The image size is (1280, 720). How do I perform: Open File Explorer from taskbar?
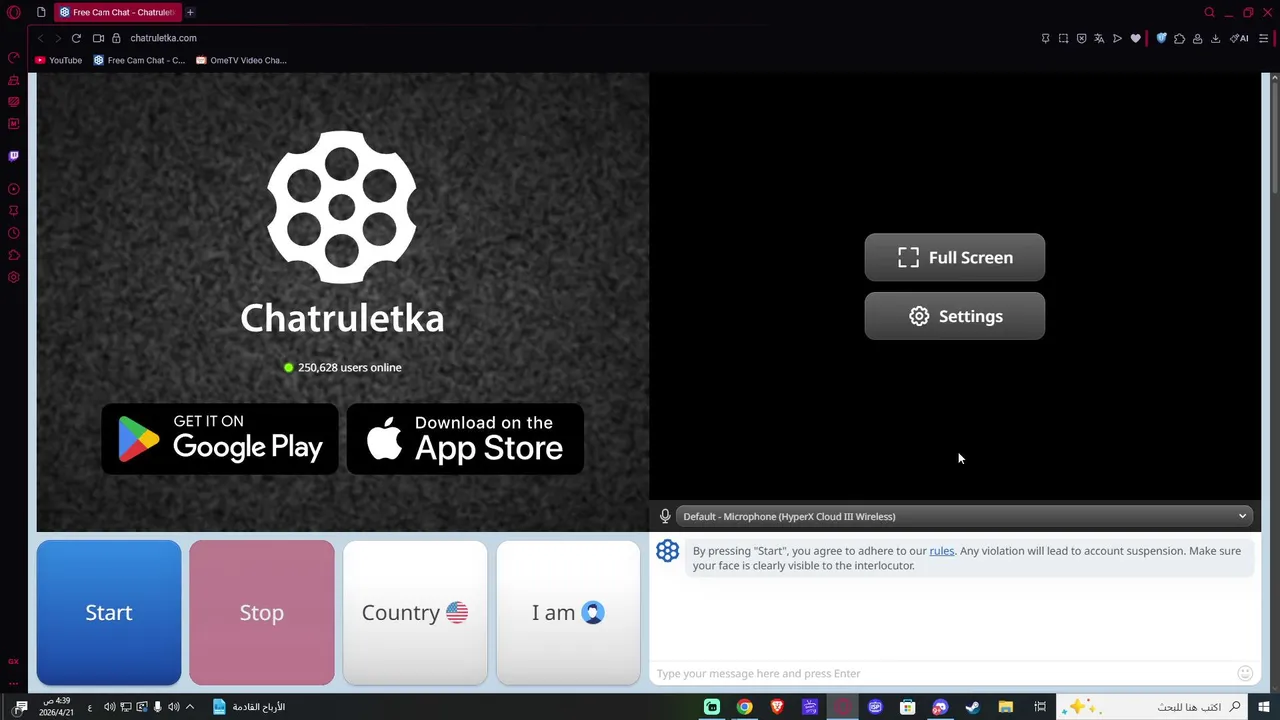click(x=1006, y=707)
